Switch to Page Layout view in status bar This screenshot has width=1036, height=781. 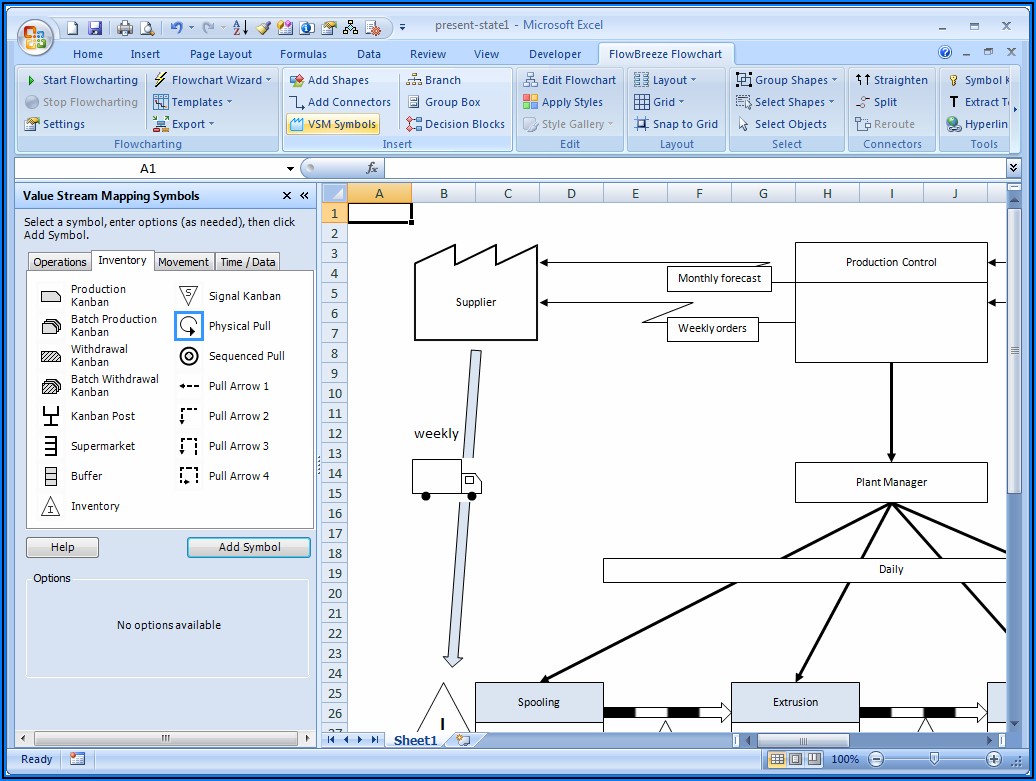coord(795,760)
